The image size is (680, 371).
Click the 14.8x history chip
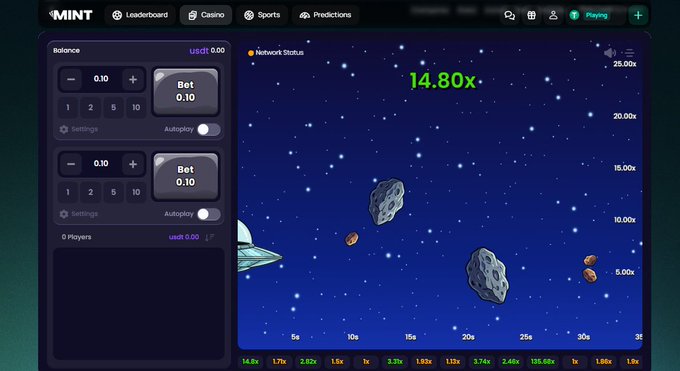pyautogui.click(x=250, y=361)
